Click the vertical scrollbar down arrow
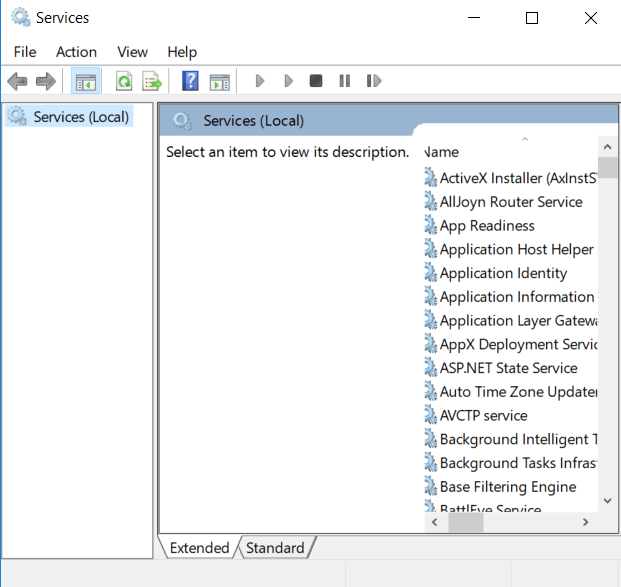The image size is (621, 587). (x=607, y=500)
